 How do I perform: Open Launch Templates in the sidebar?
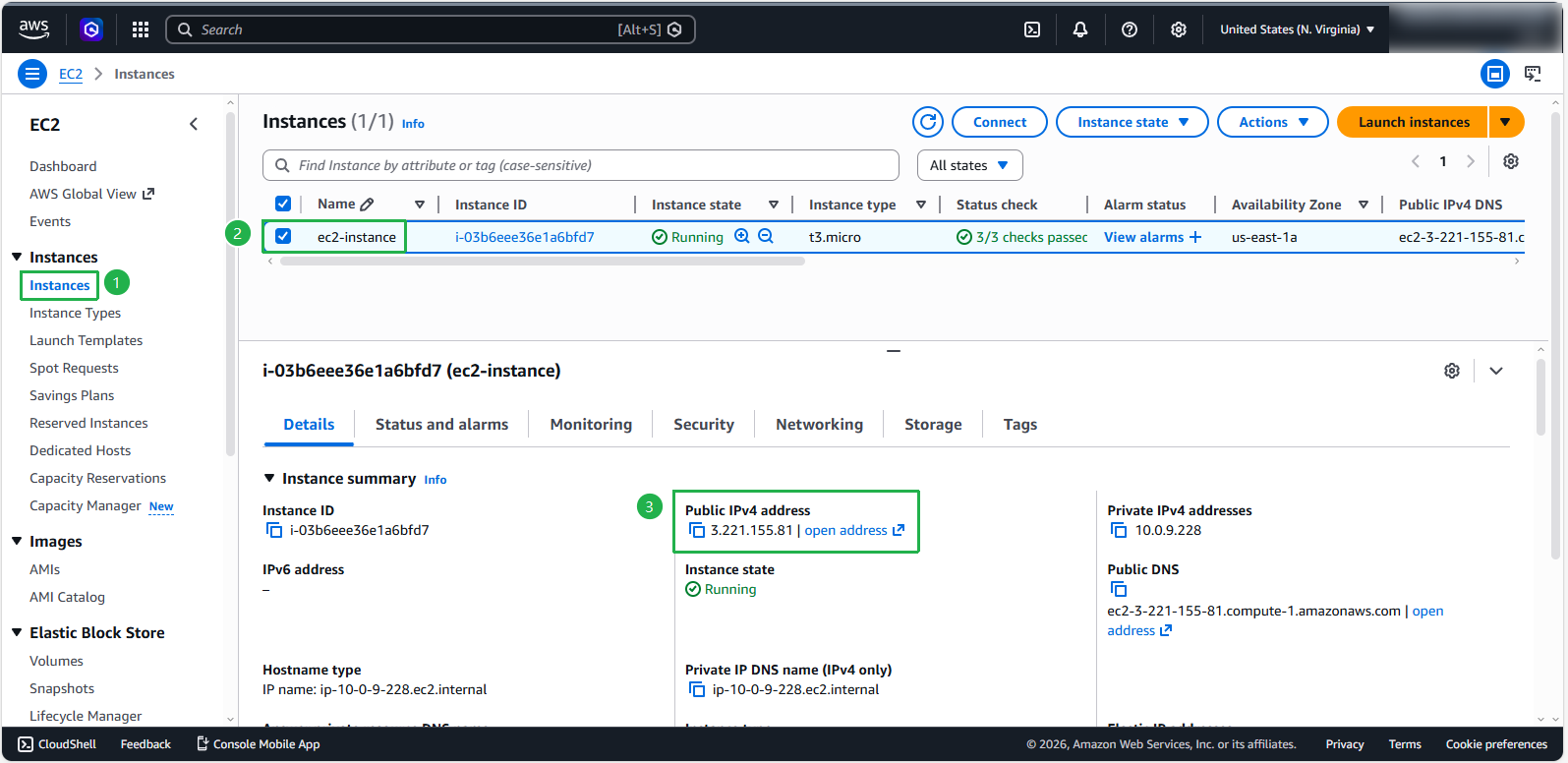(86, 340)
